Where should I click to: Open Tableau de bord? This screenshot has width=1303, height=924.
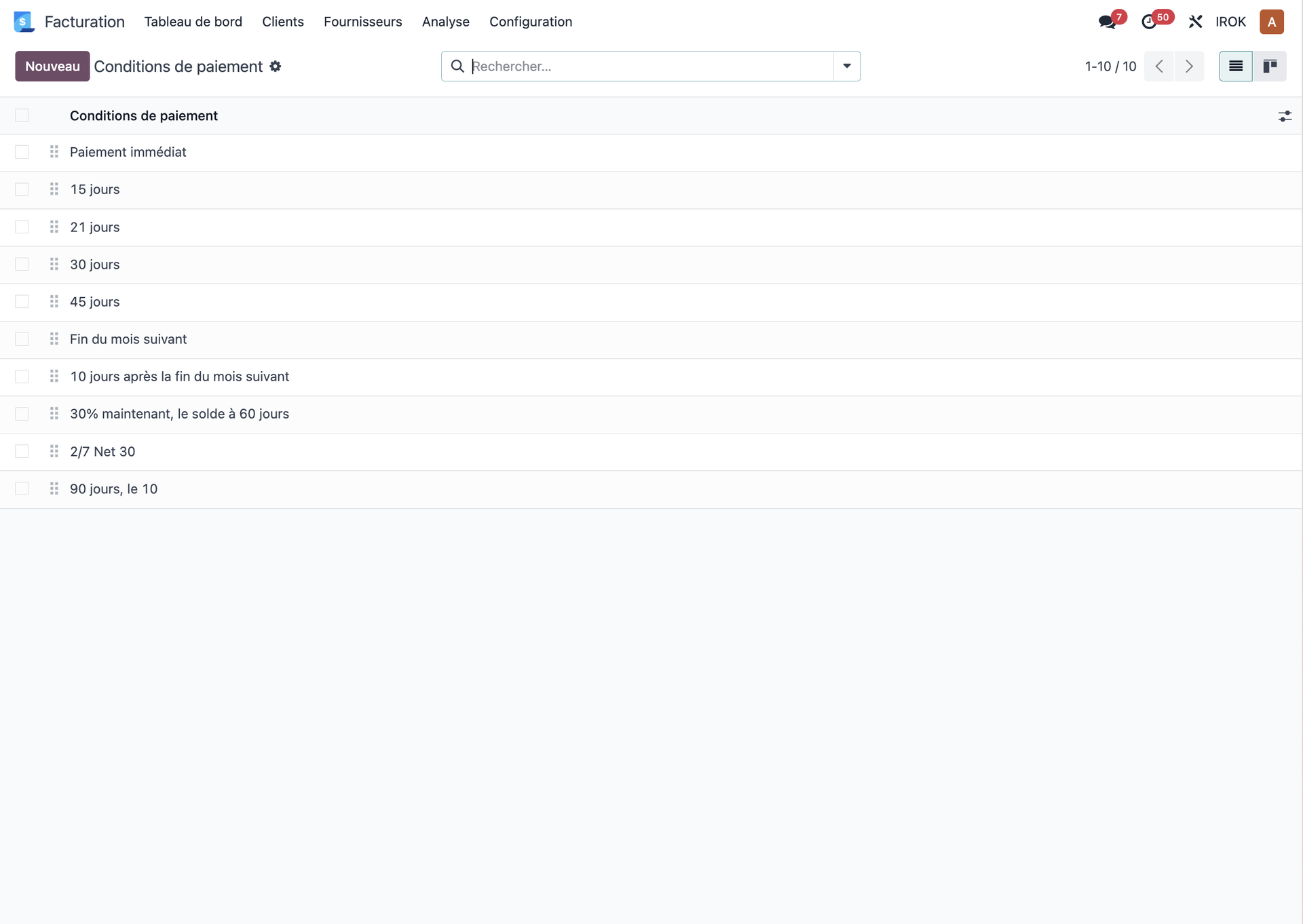click(193, 22)
